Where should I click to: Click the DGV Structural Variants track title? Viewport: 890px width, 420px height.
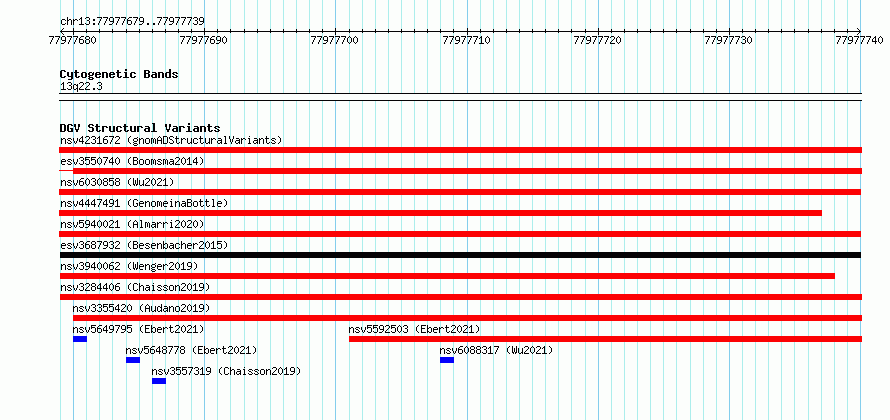(140, 128)
